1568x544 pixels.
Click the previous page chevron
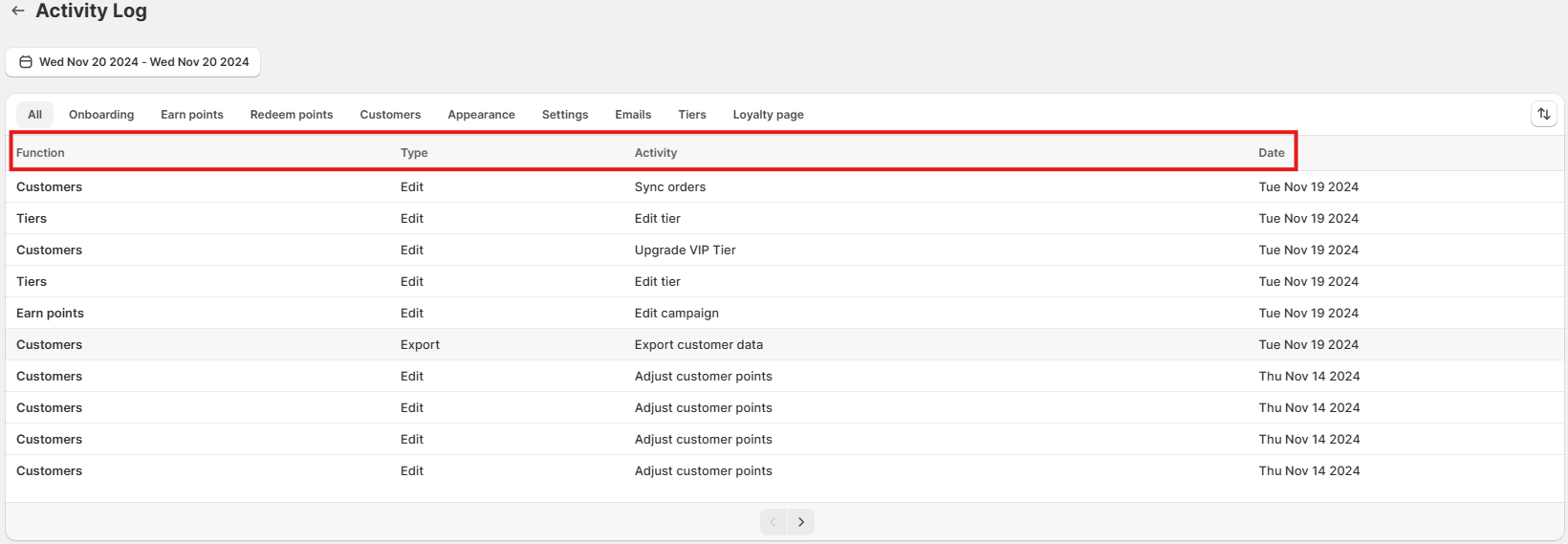point(773,522)
